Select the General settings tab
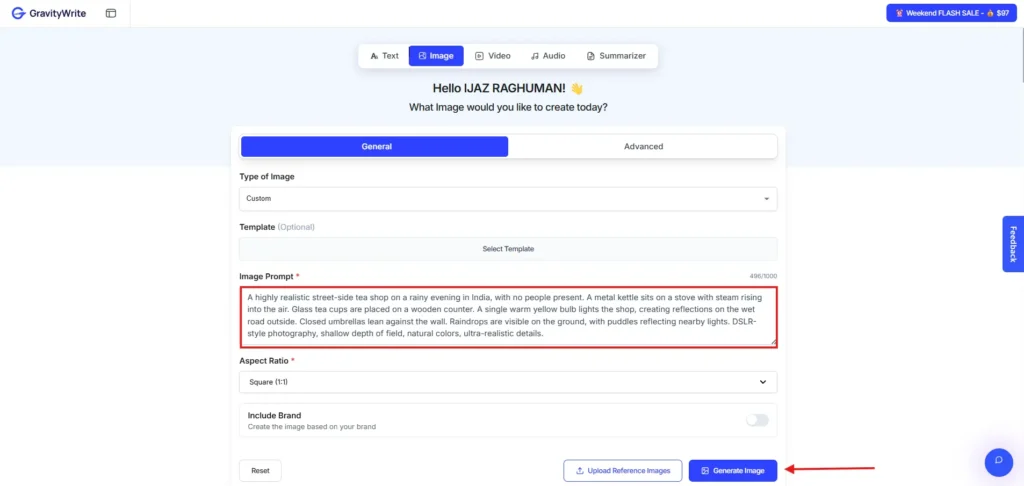This screenshot has width=1024, height=486. pyautogui.click(x=375, y=146)
